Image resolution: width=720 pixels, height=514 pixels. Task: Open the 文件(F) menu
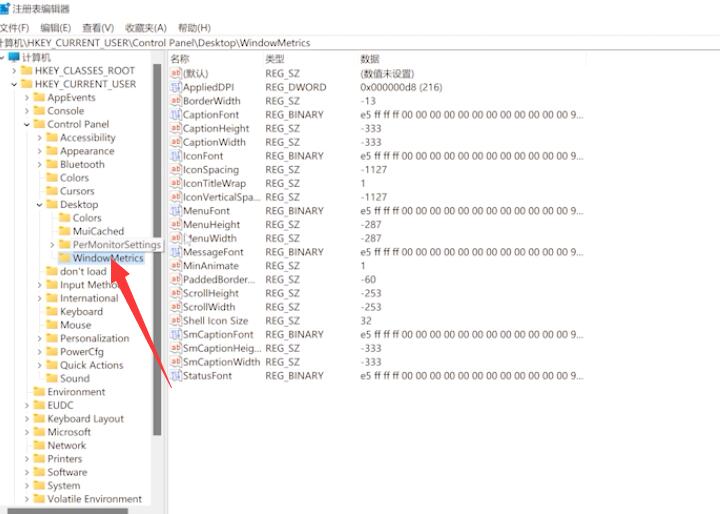point(14,28)
